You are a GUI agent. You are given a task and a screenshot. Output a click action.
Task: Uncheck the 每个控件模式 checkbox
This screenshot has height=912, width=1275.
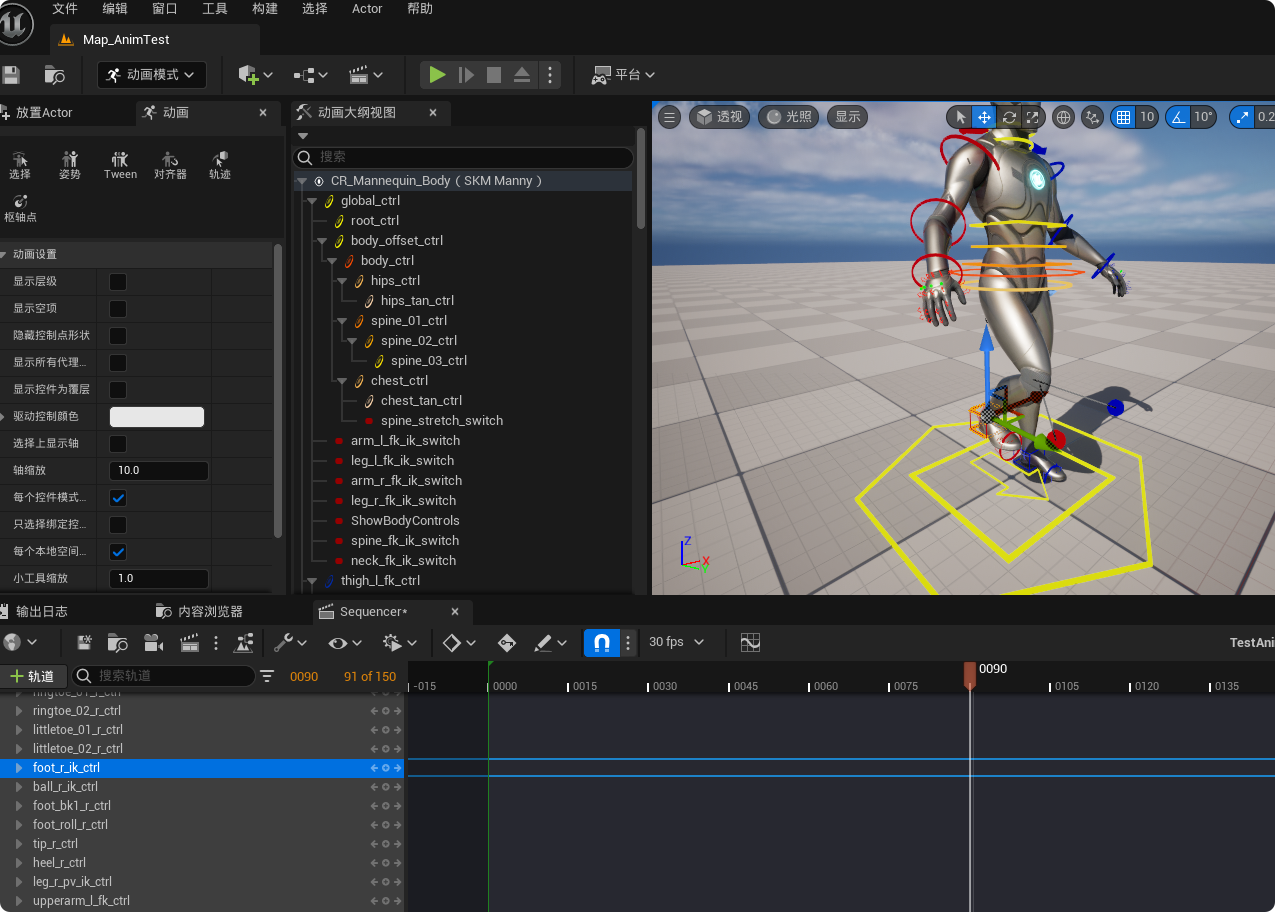118,497
